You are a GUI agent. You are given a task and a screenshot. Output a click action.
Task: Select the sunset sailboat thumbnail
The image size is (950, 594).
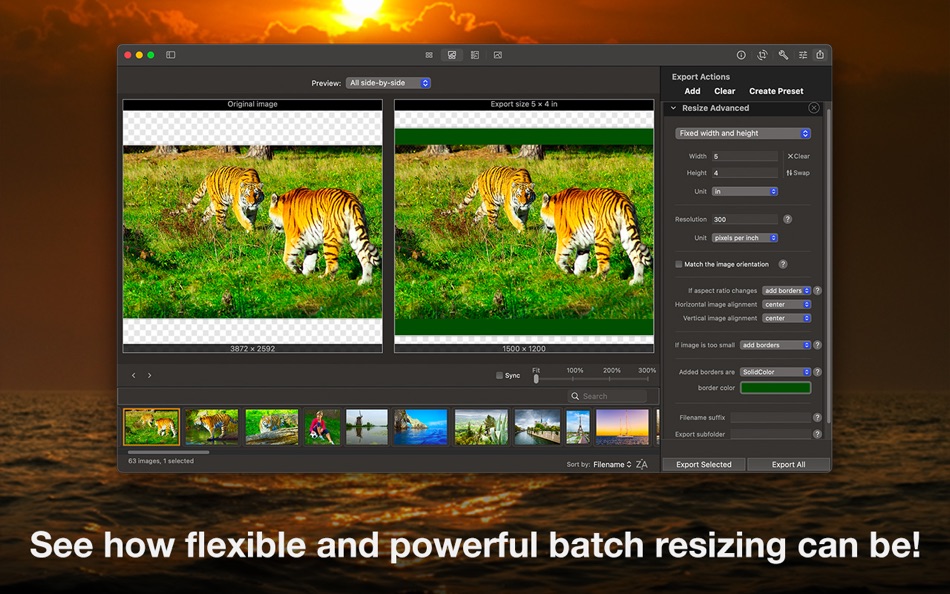[622, 427]
